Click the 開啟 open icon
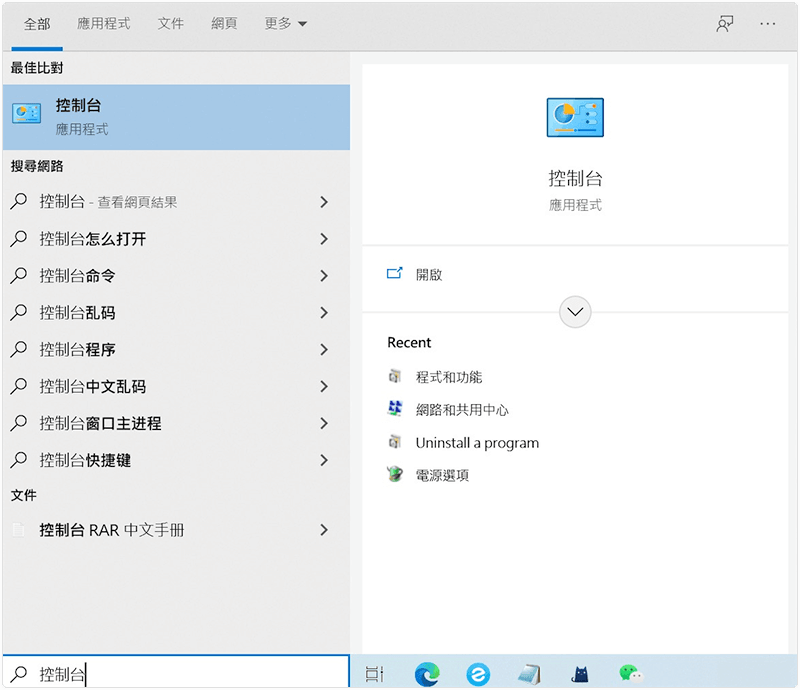The height and width of the screenshot is (690, 800). point(394,274)
